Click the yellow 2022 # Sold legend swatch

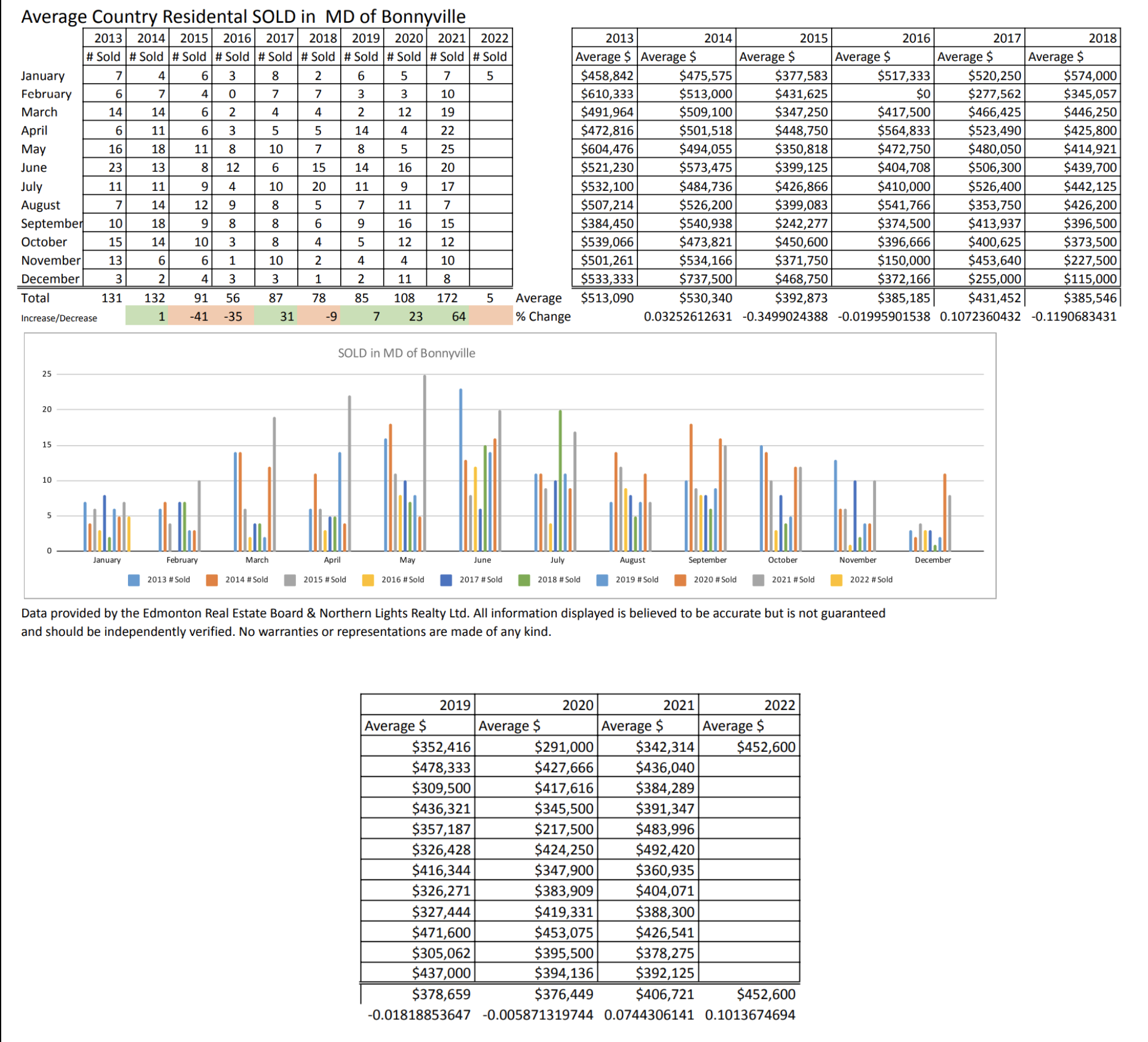click(836, 580)
